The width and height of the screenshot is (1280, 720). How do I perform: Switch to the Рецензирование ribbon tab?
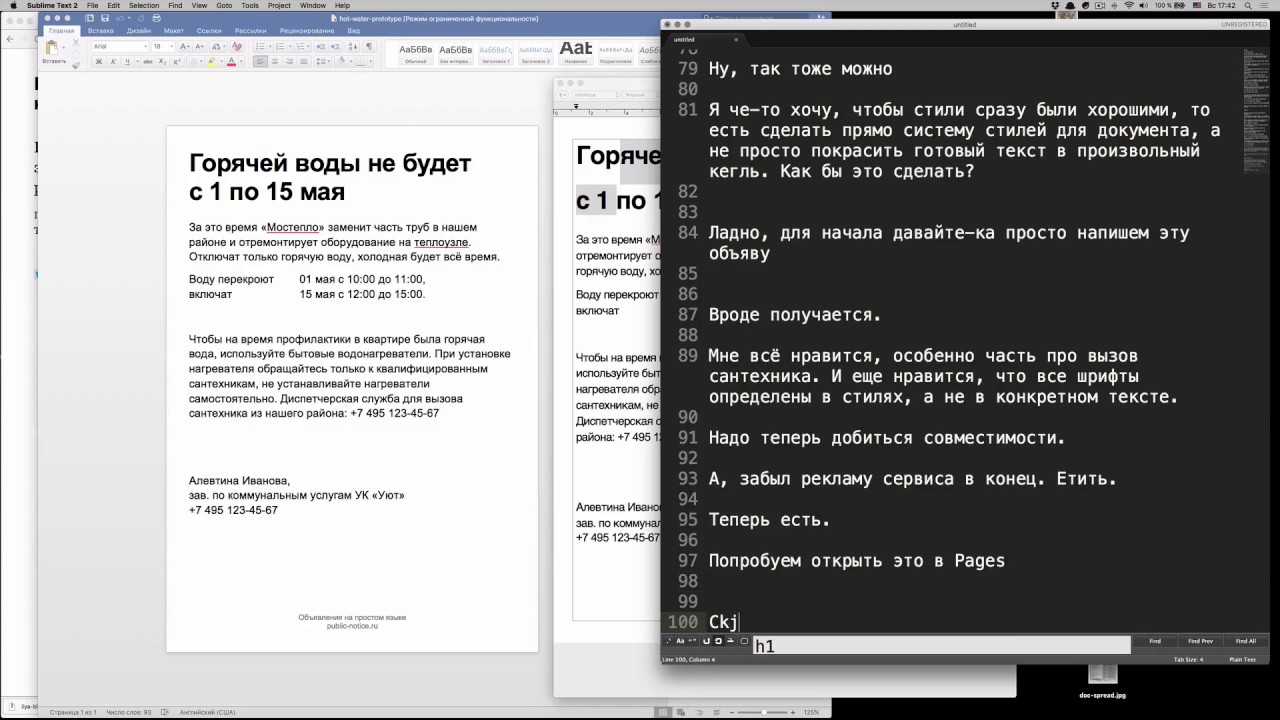pyautogui.click(x=307, y=31)
